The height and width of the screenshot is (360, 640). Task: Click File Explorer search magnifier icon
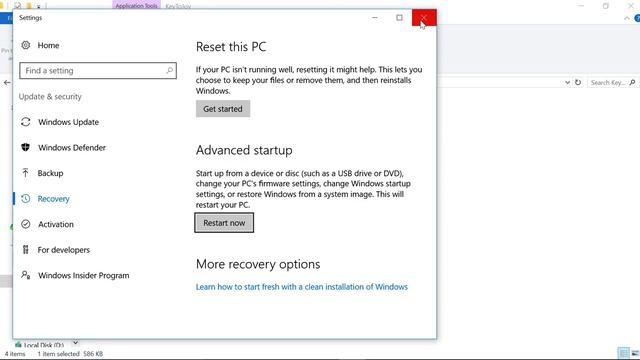(x=632, y=82)
